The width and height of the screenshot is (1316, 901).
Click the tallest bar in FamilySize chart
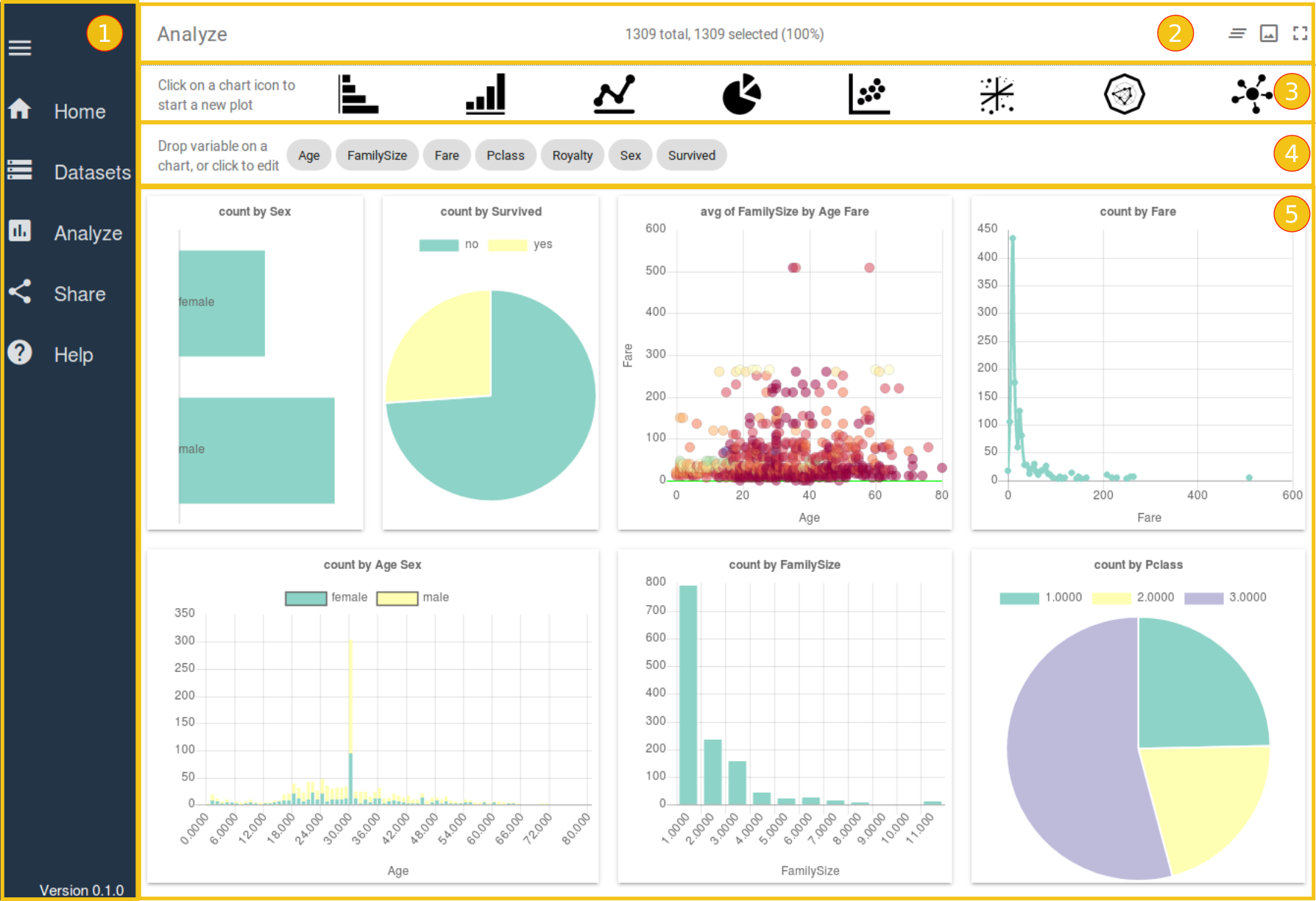[688, 695]
